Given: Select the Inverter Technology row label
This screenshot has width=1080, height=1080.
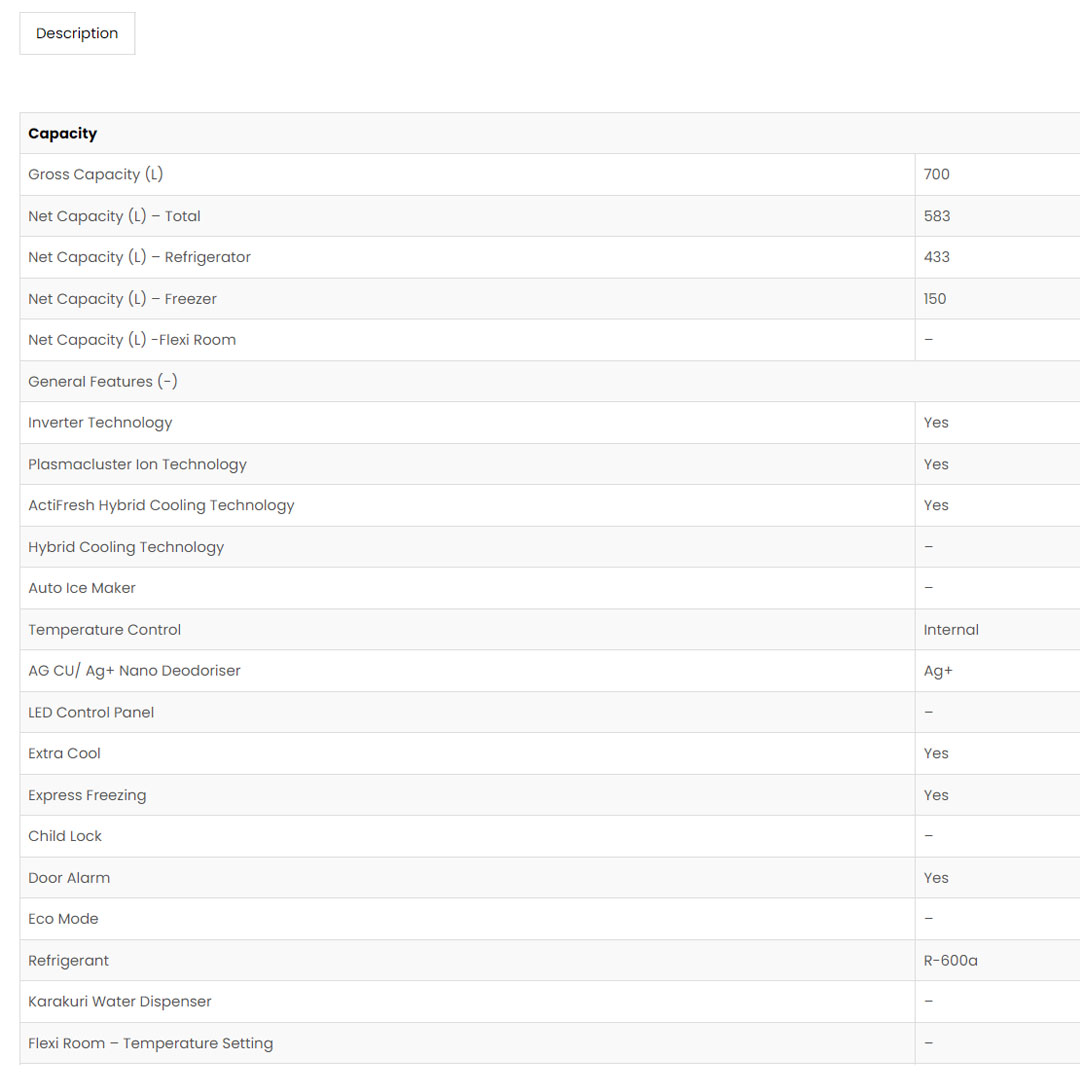Looking at the screenshot, I should point(100,422).
